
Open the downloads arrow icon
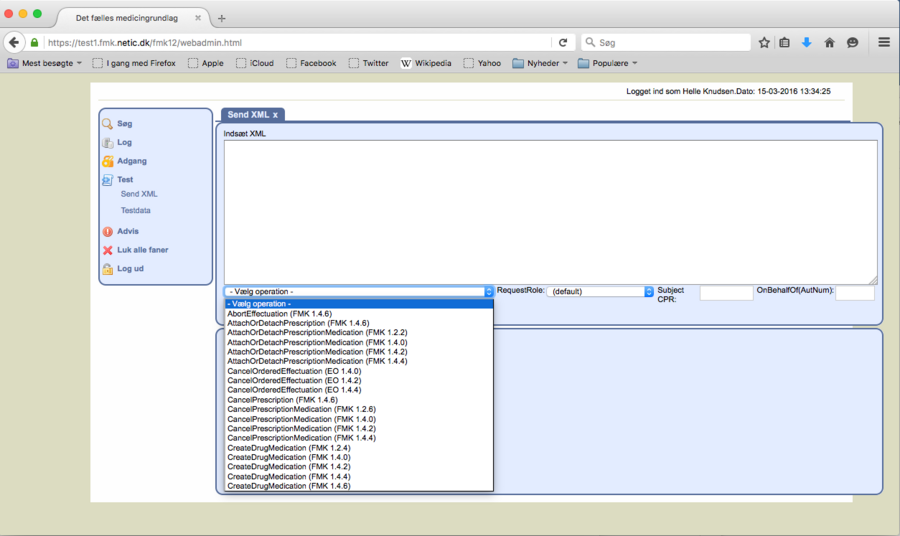[806, 43]
